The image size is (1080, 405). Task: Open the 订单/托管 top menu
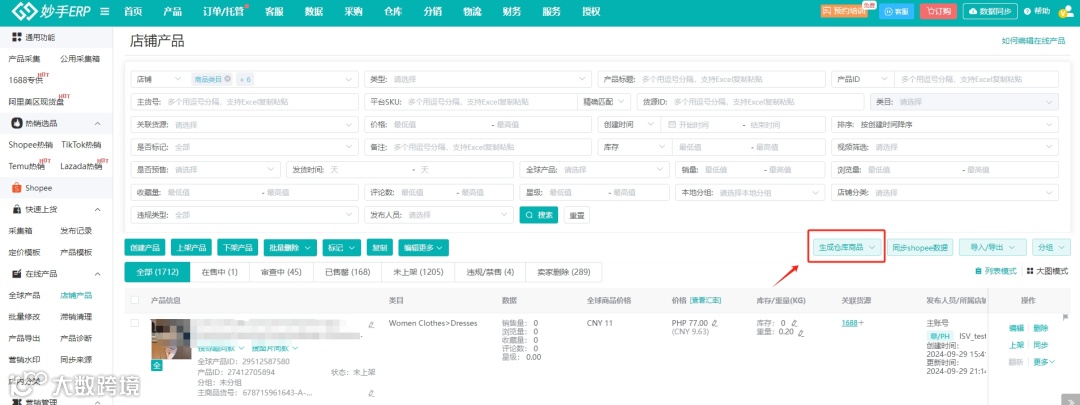point(223,12)
